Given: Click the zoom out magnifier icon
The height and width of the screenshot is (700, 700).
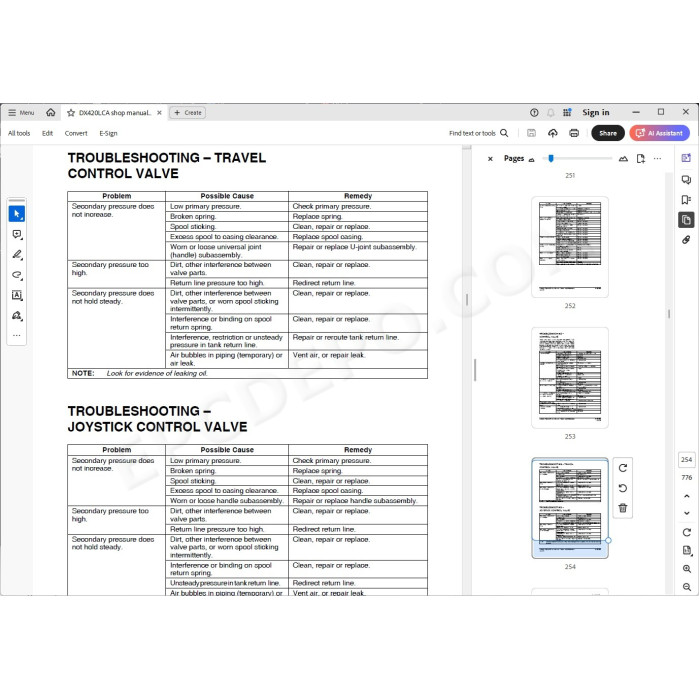Looking at the screenshot, I should click(687, 587).
